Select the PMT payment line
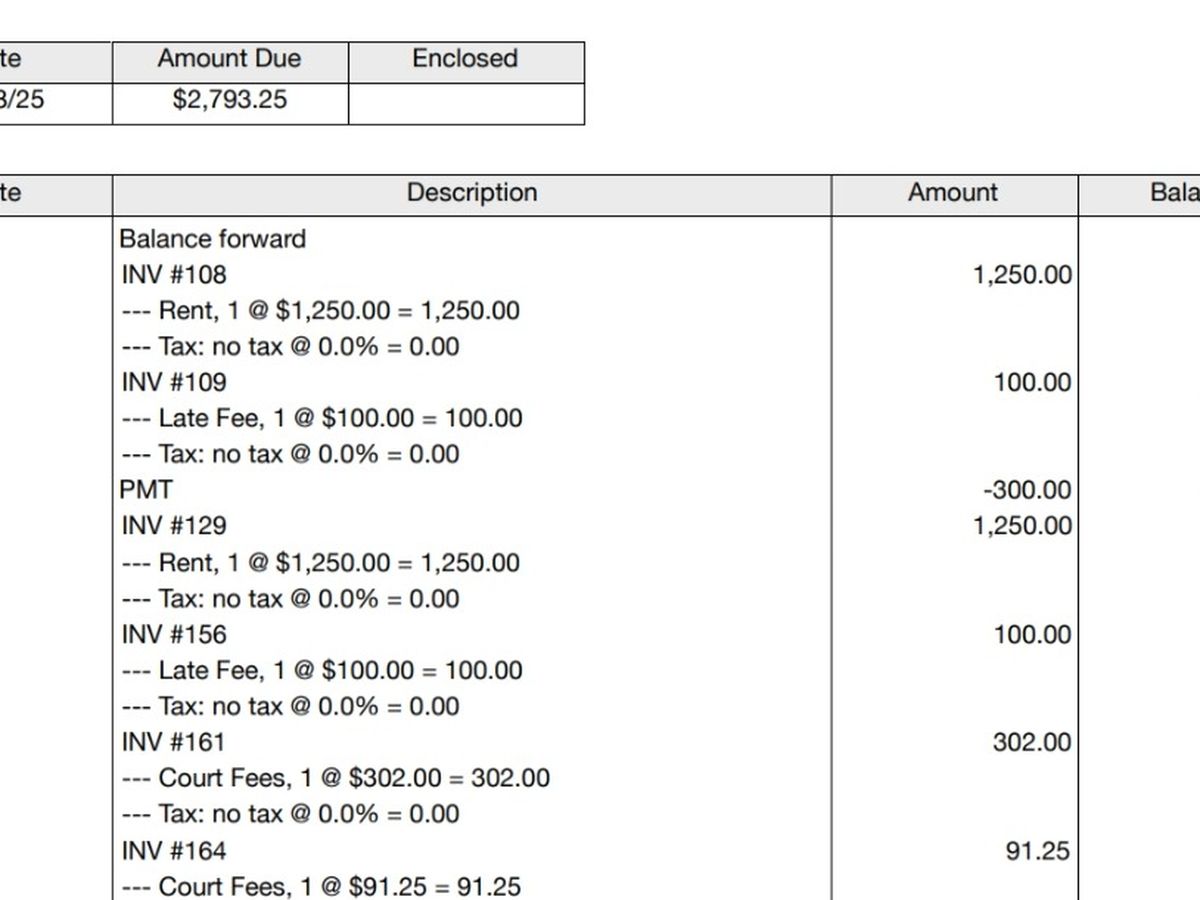This screenshot has width=1200, height=900. (146, 490)
